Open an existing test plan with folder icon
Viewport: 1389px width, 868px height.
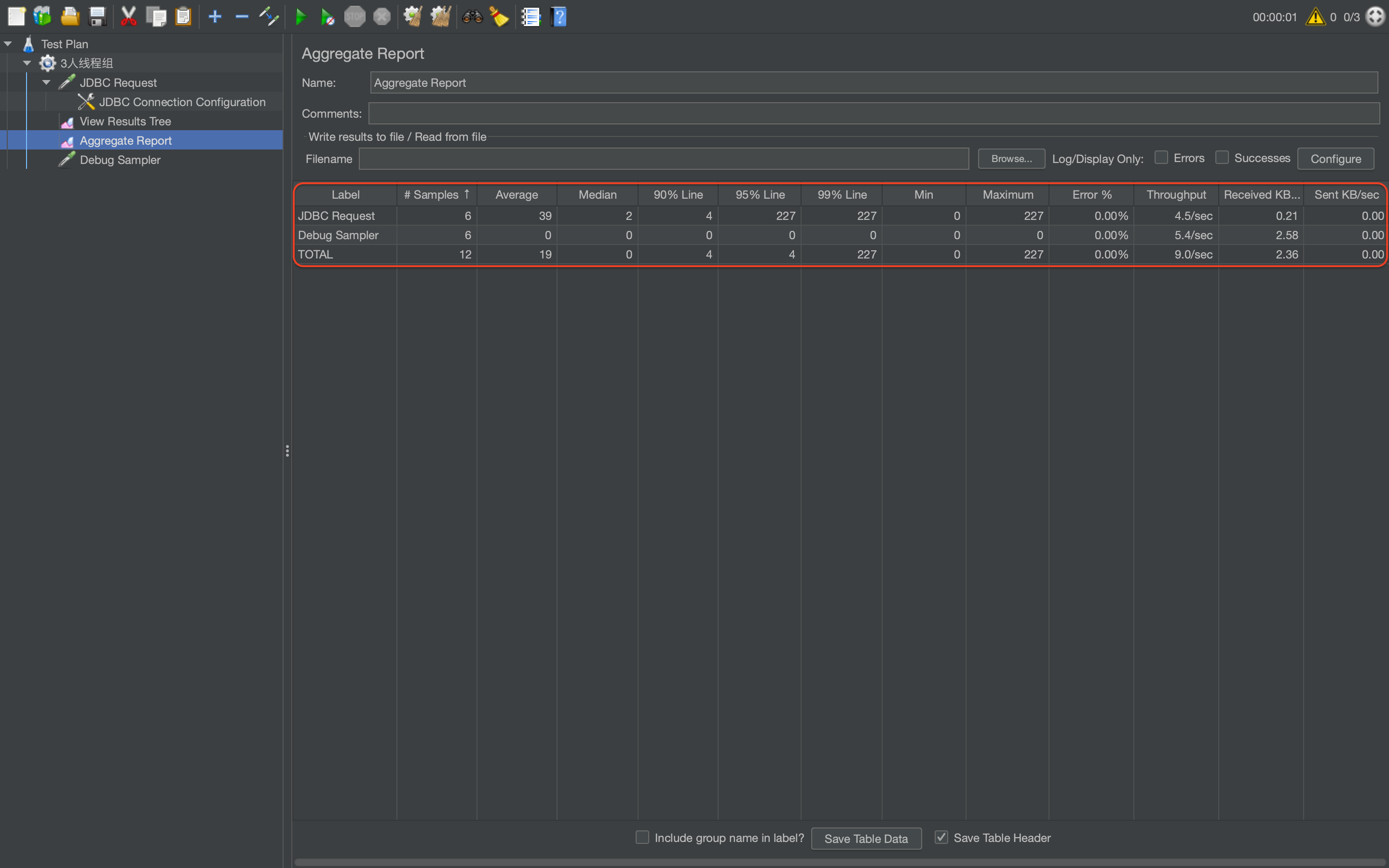pyautogui.click(x=70, y=16)
